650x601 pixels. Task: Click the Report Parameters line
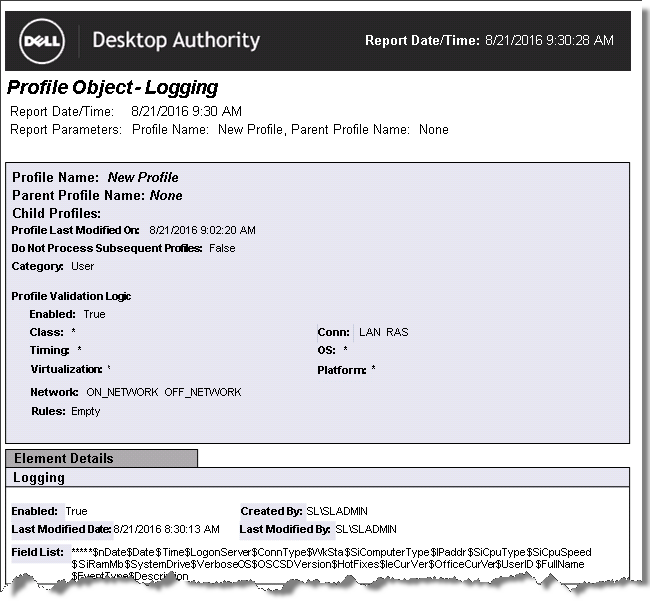point(229,129)
